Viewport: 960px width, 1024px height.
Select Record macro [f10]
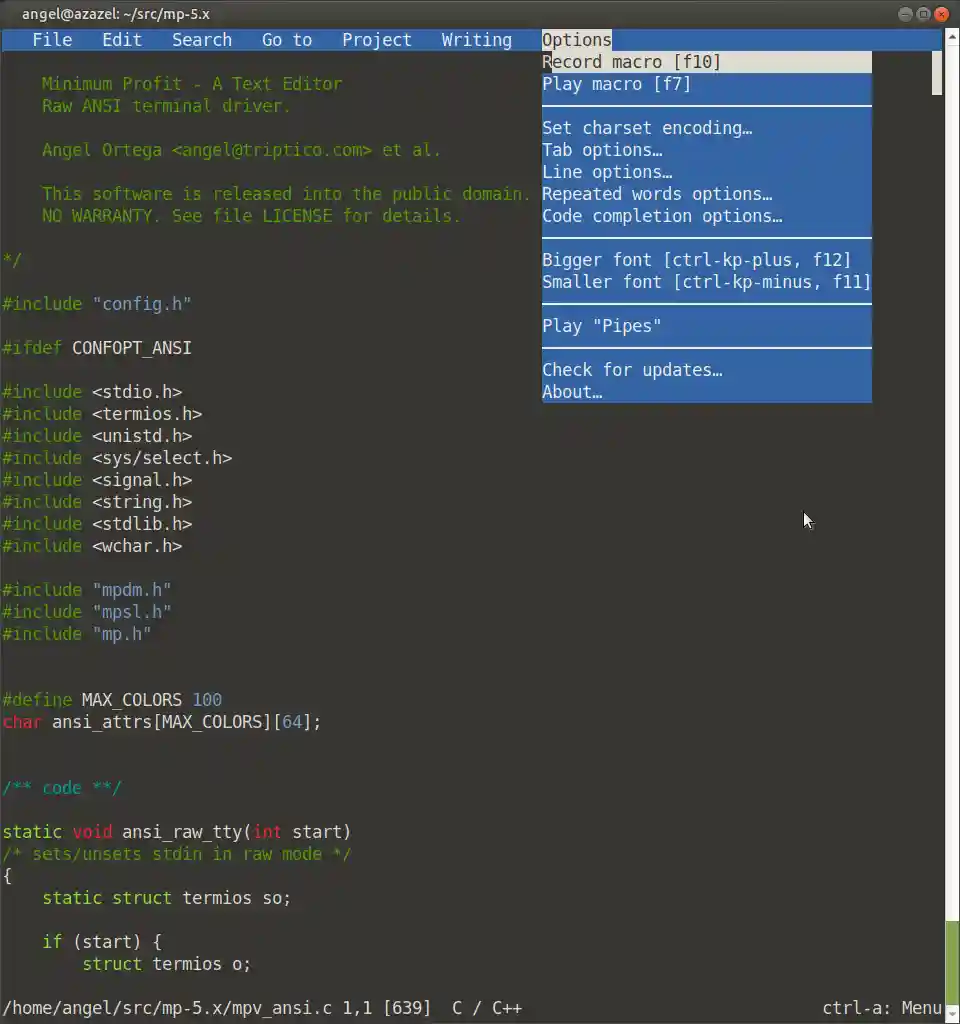[x=707, y=62]
